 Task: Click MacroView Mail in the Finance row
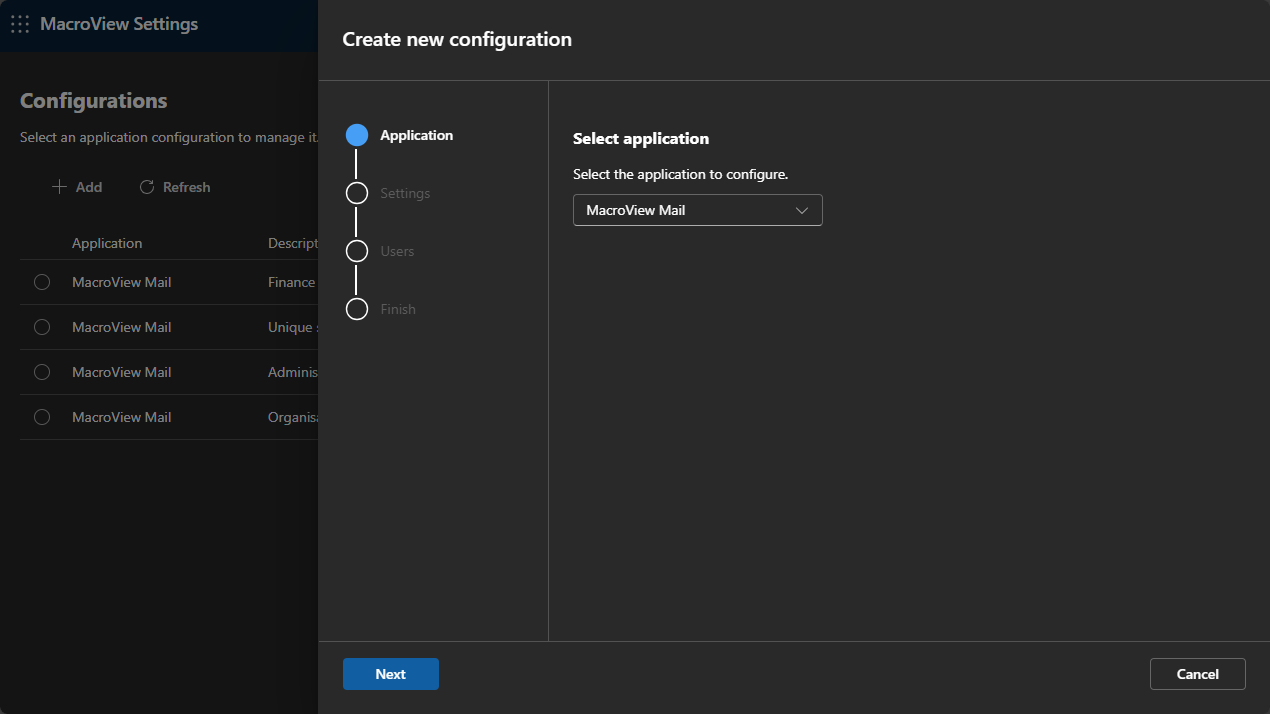[122, 282]
